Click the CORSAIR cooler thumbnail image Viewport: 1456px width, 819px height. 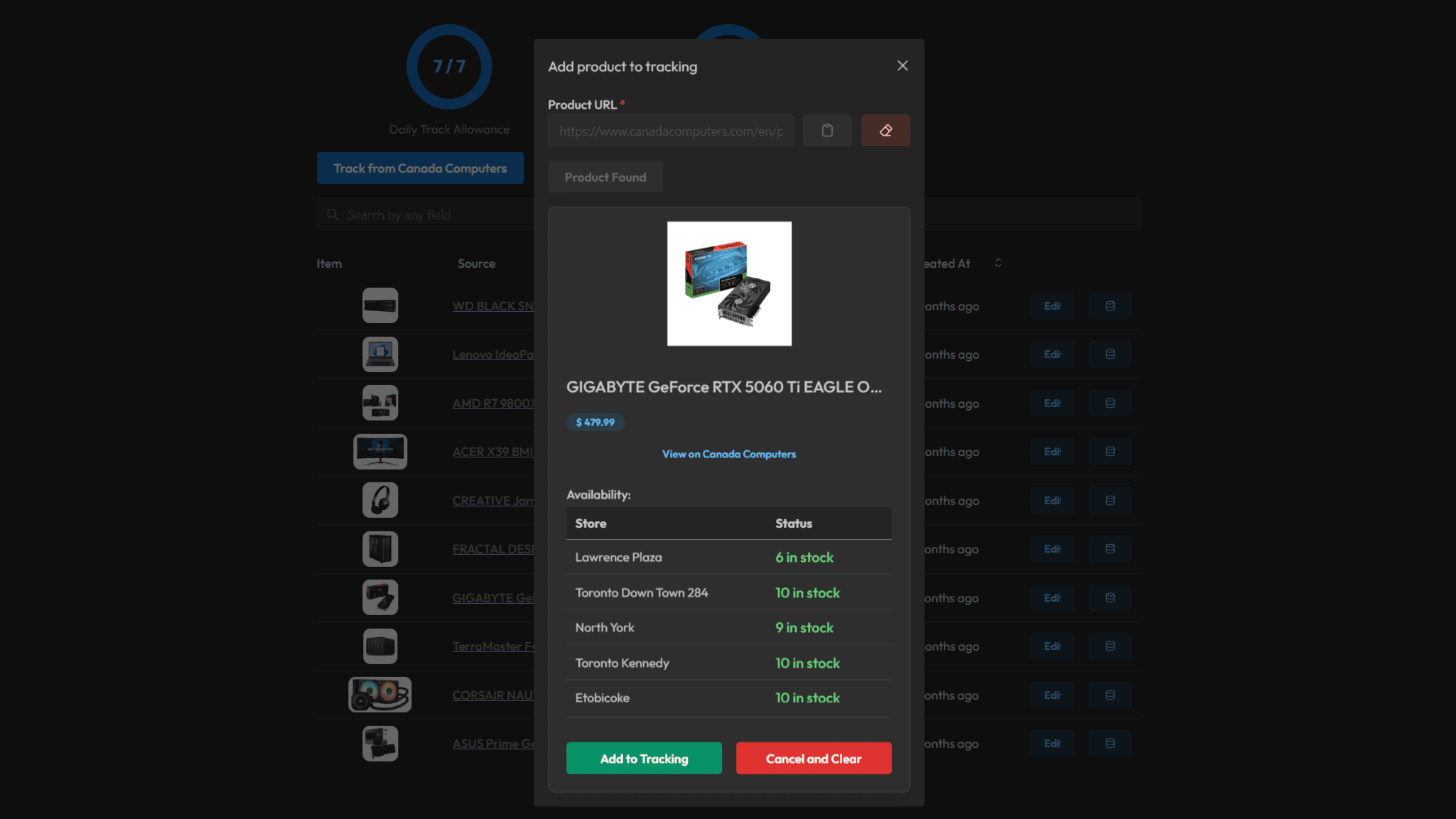380,695
